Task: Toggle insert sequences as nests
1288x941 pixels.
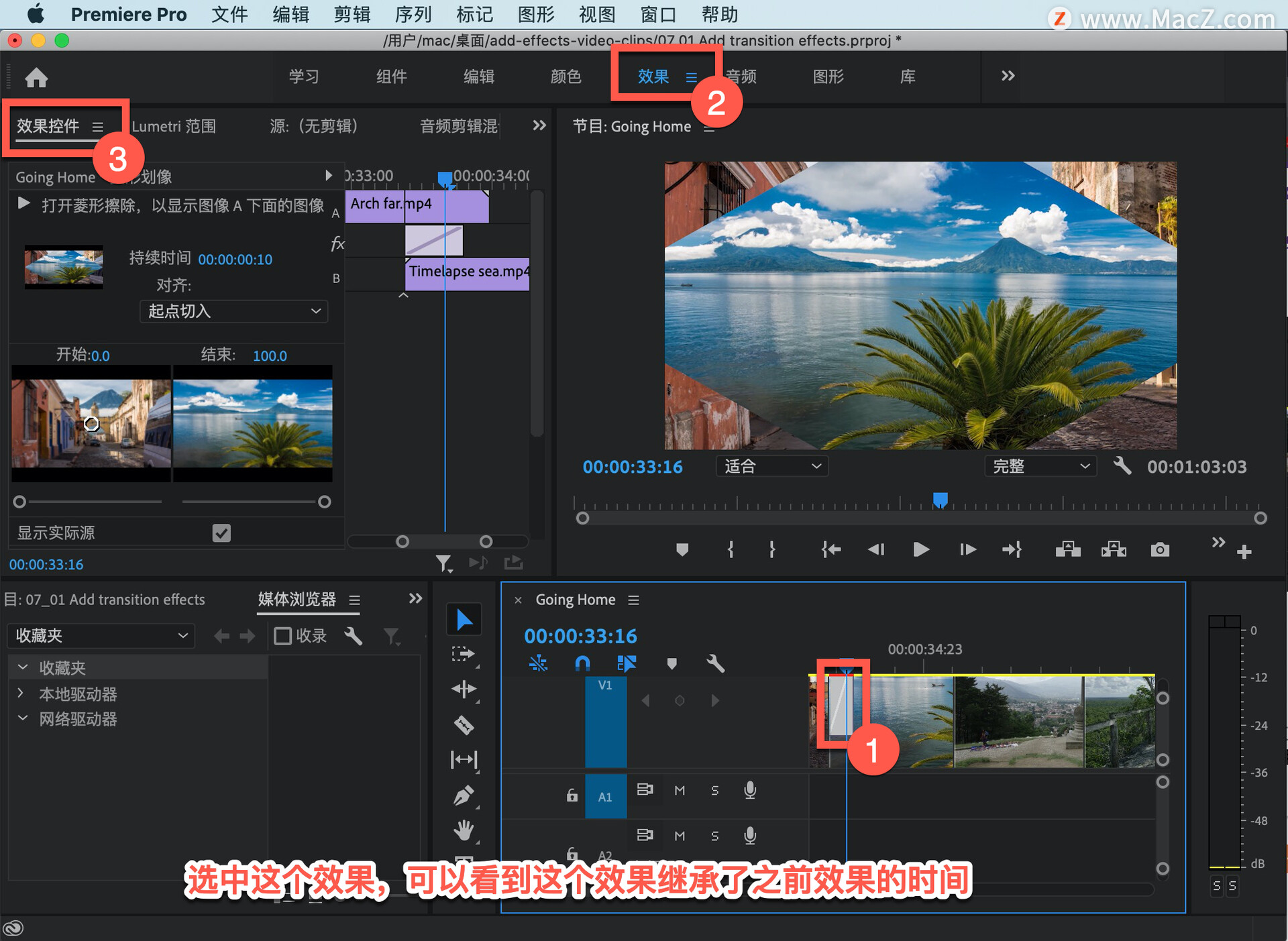Action: click(x=538, y=663)
